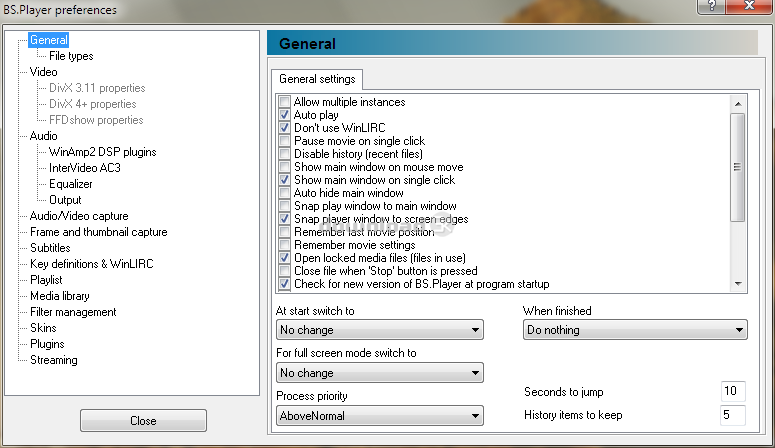Select the General settings tab
775x448 pixels.
click(x=317, y=79)
